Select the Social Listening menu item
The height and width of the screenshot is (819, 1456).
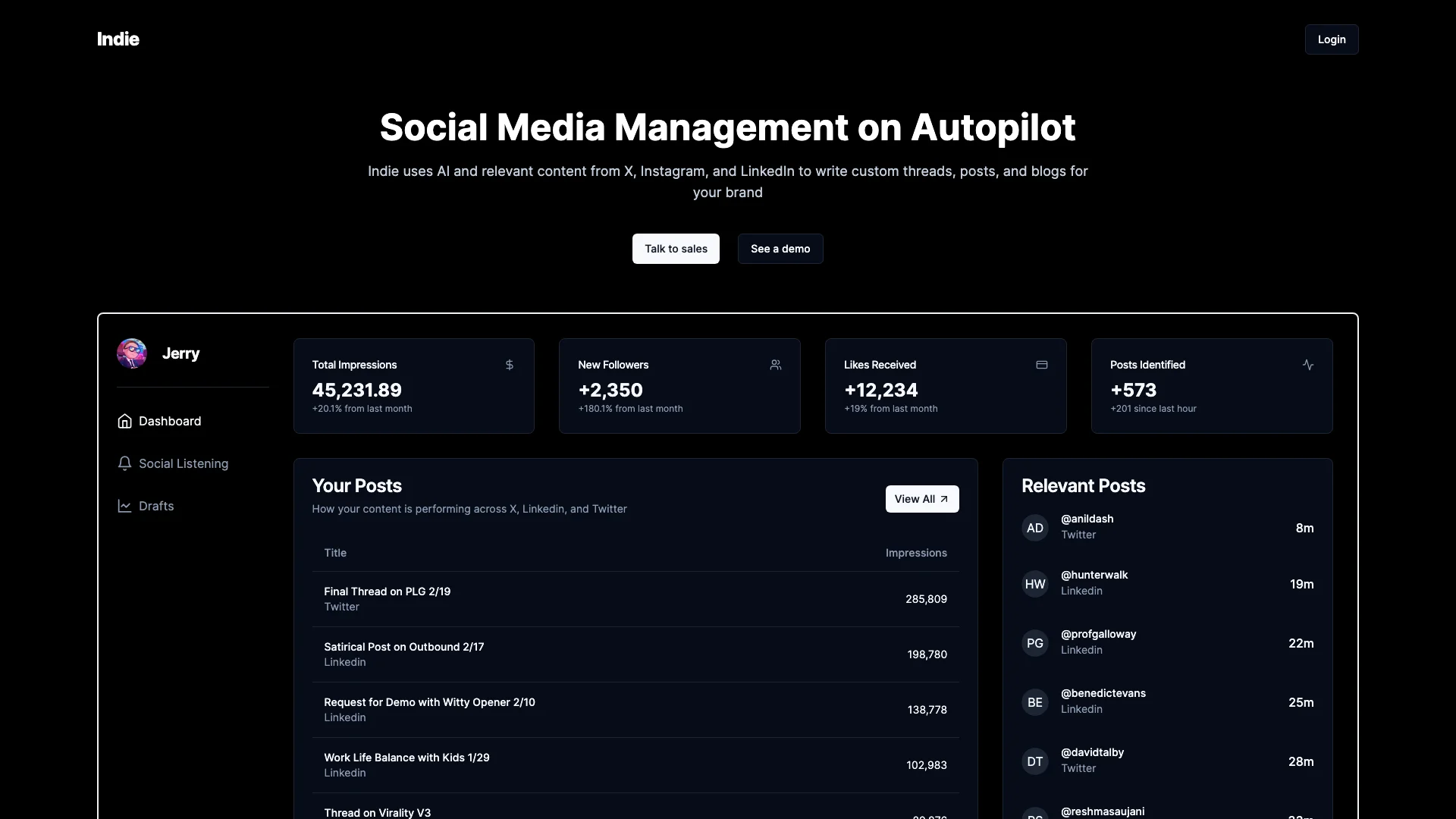[184, 463]
